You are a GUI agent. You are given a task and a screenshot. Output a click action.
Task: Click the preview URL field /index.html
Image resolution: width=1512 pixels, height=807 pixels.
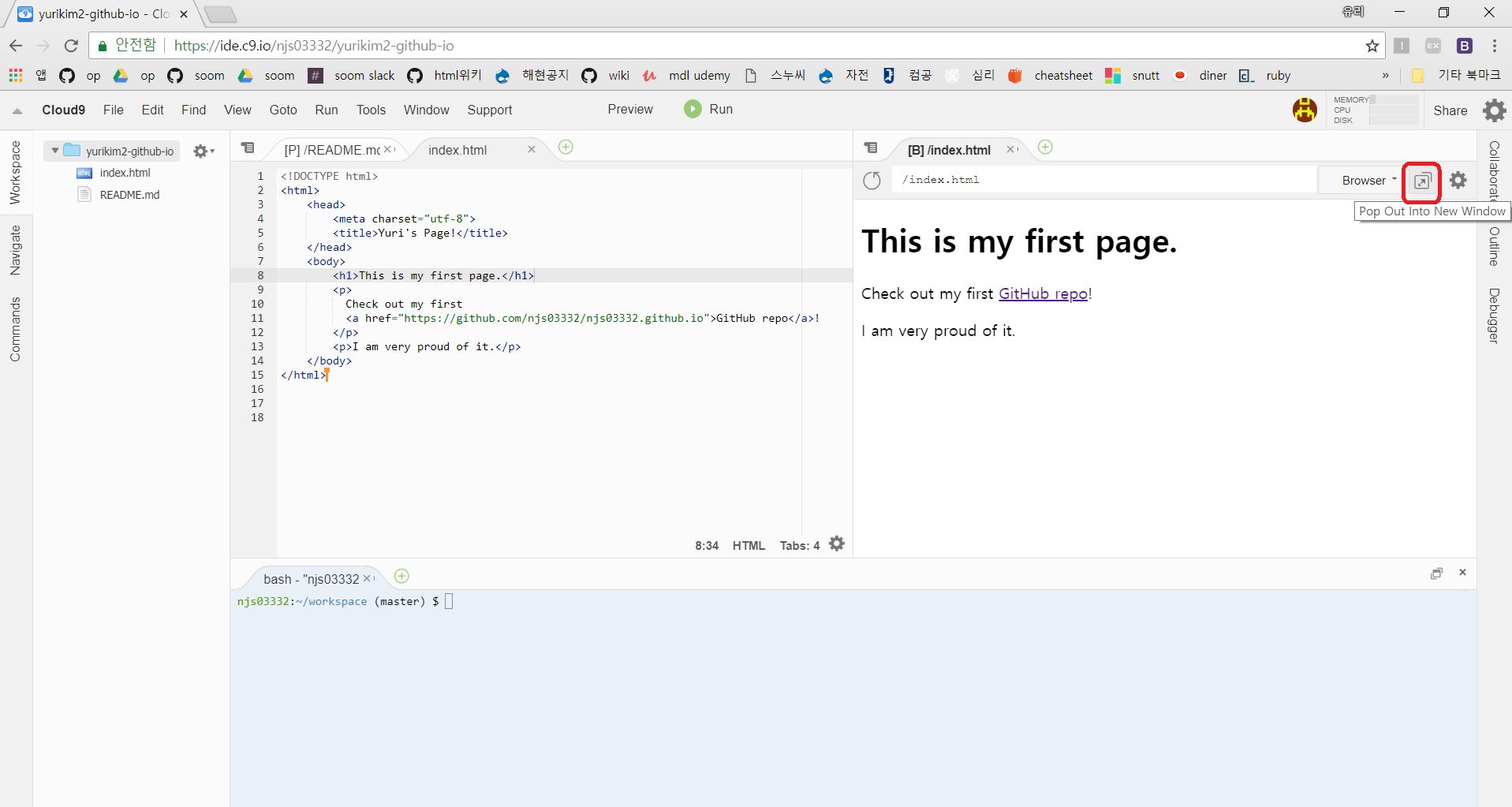(x=1104, y=180)
